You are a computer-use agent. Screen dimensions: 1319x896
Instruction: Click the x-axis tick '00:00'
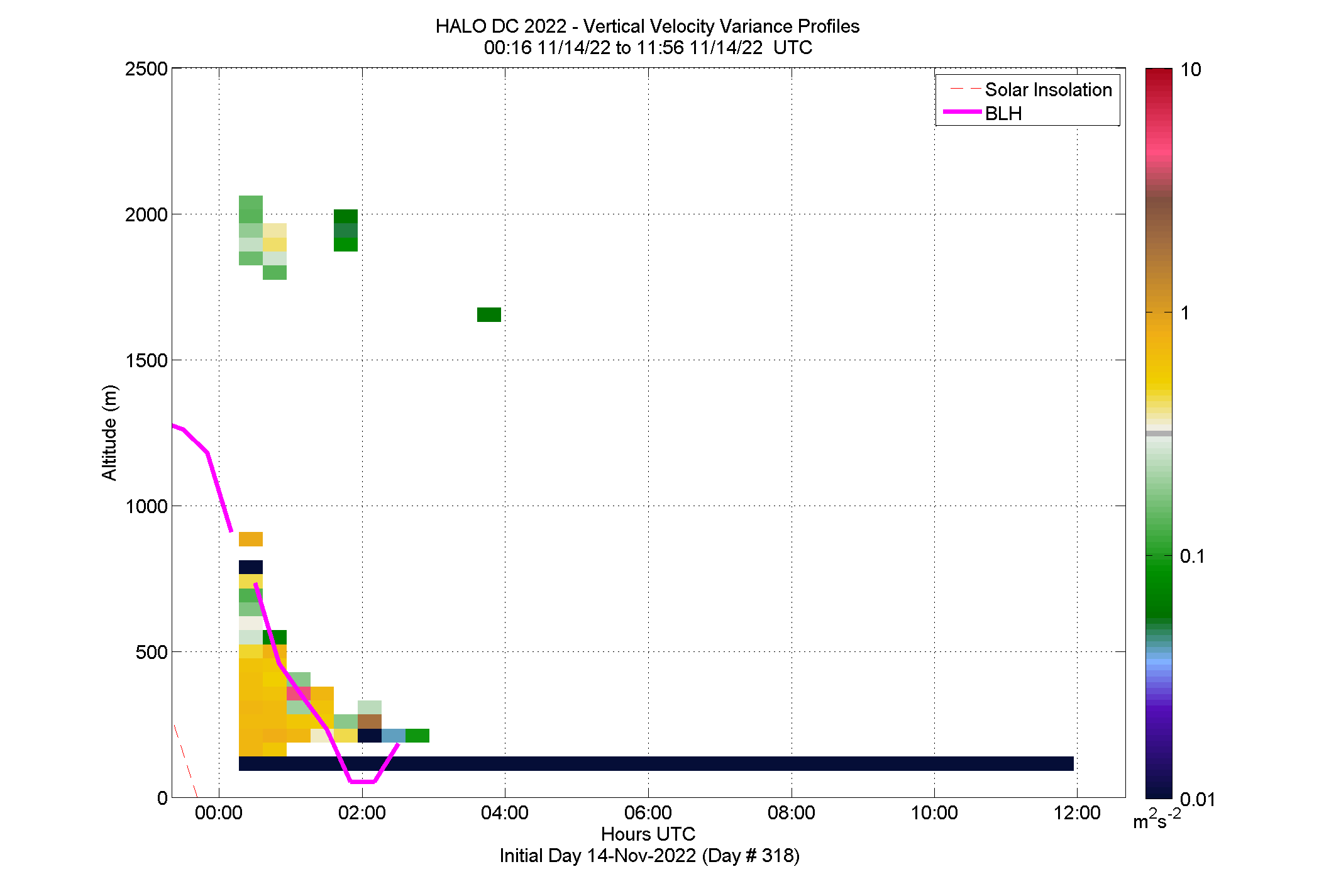click(x=219, y=812)
